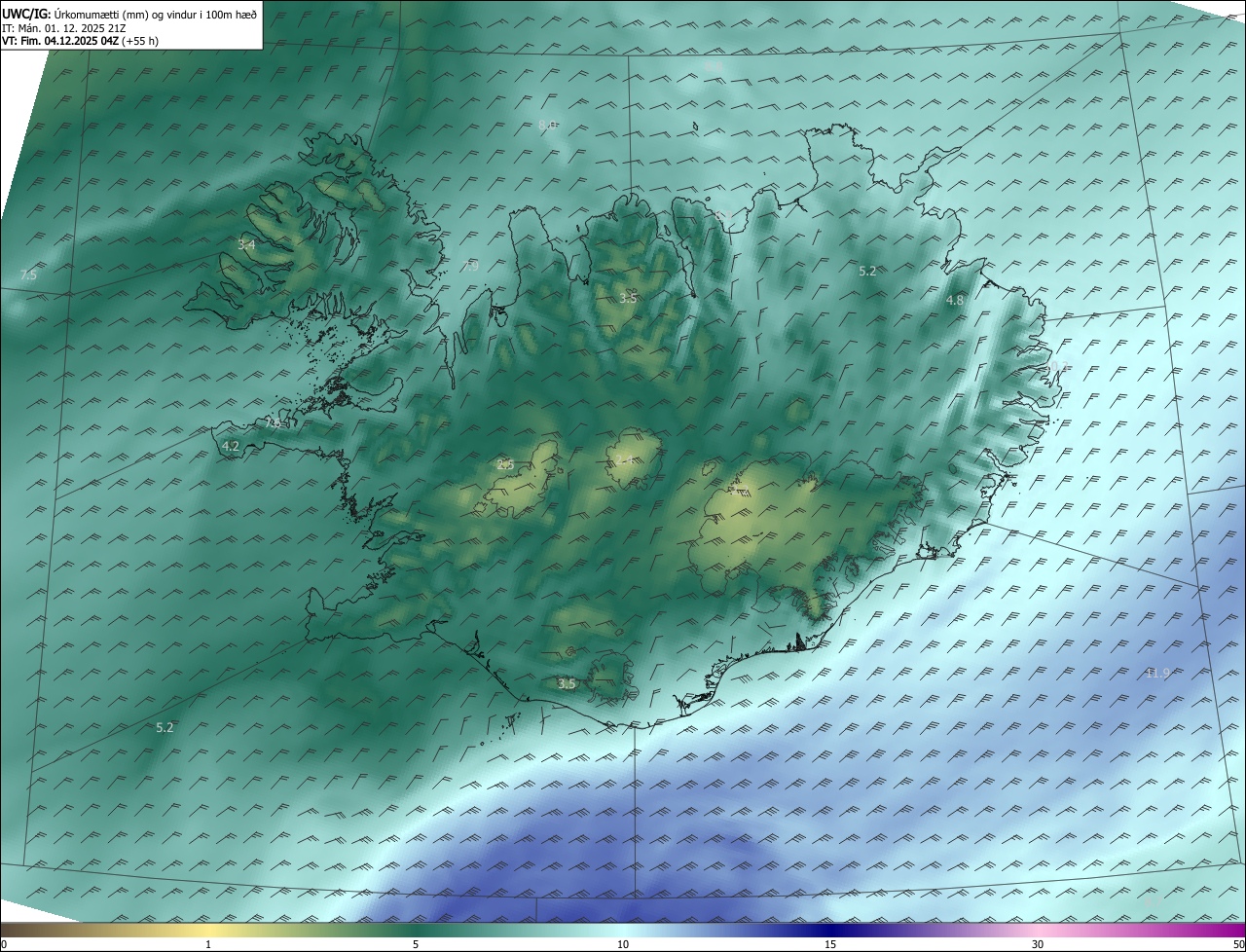This screenshot has width=1246, height=952.
Task: Click the title "Úrkomumætti (mm) og vindur í 100m hæð"
Action: coord(156,14)
